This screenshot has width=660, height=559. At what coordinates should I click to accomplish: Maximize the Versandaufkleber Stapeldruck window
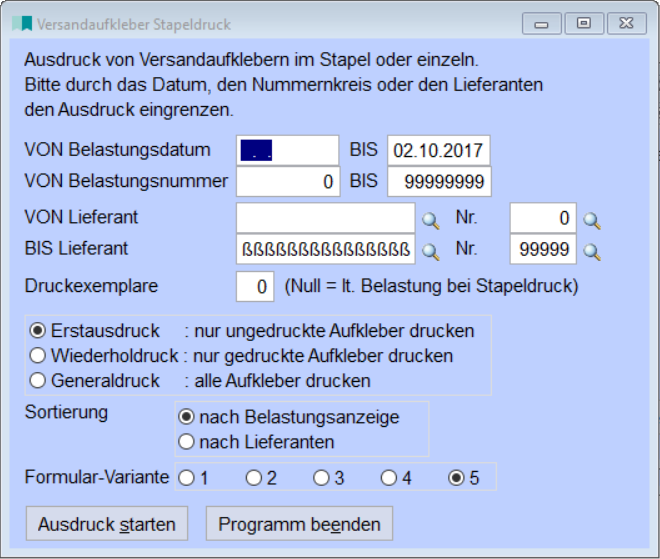(x=584, y=24)
